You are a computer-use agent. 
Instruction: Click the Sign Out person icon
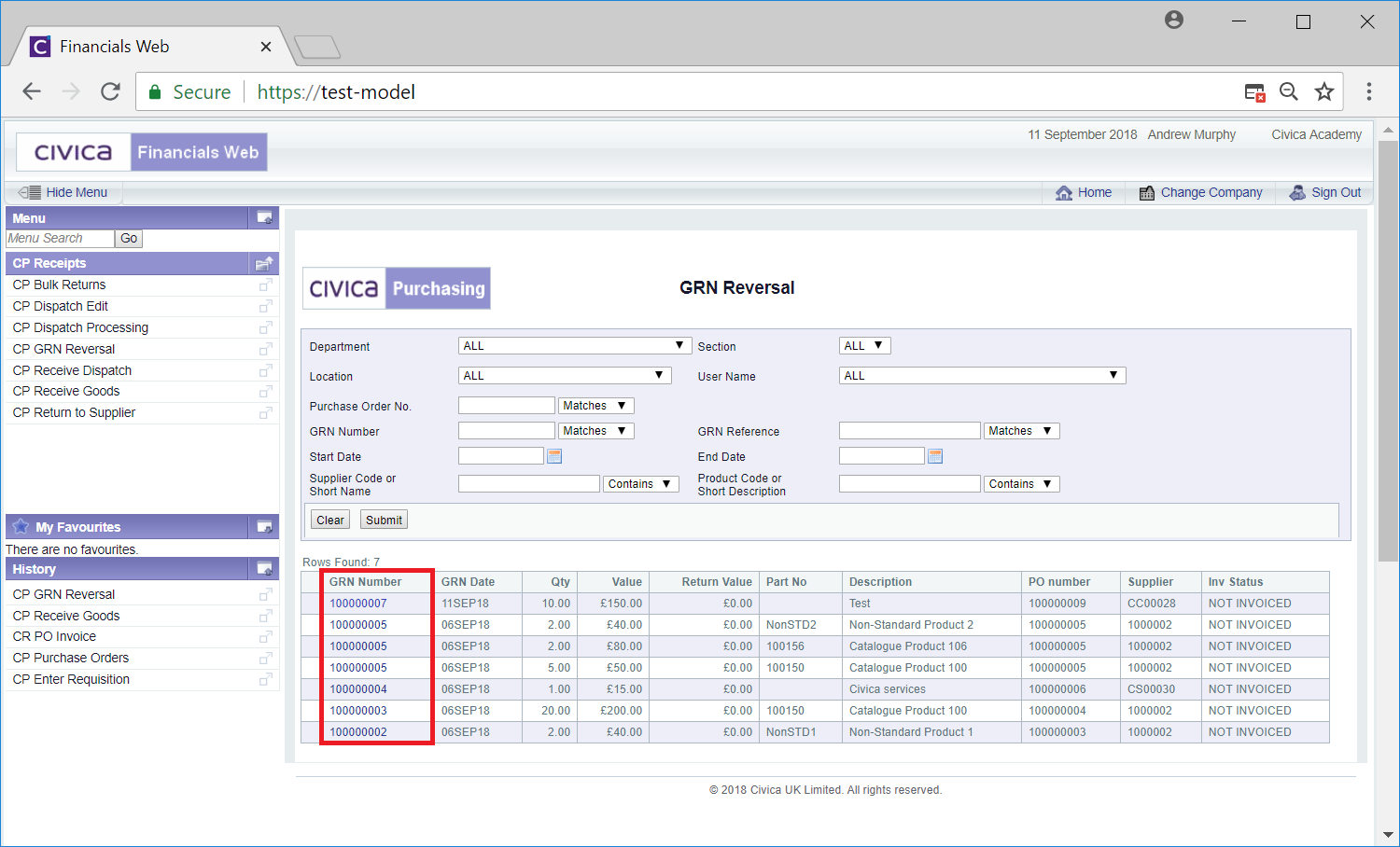[1297, 192]
